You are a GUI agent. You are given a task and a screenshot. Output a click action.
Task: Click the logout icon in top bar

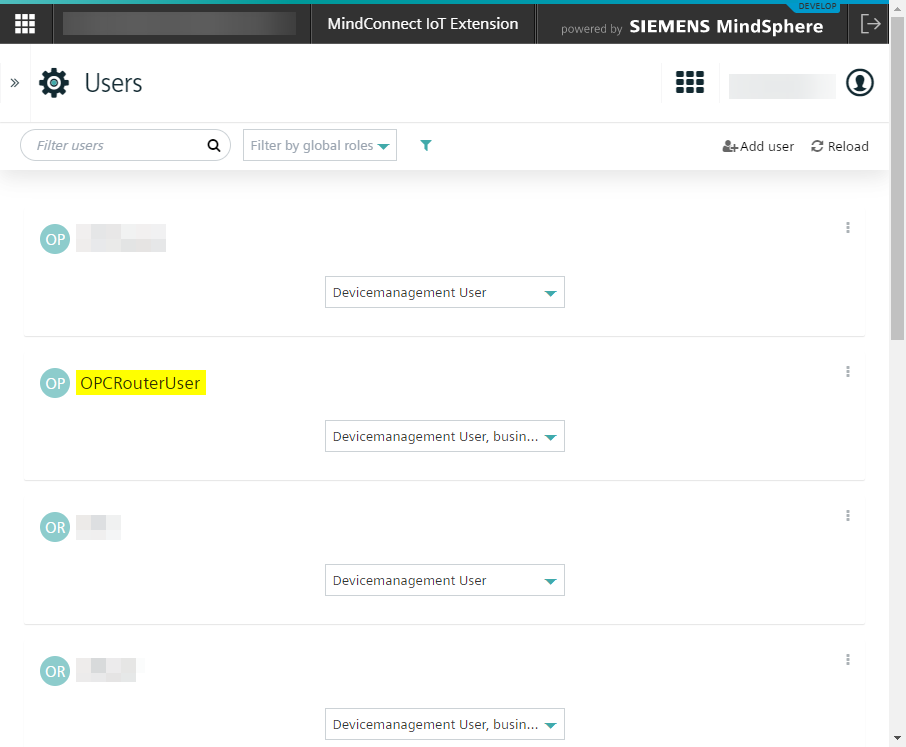[x=870, y=24]
